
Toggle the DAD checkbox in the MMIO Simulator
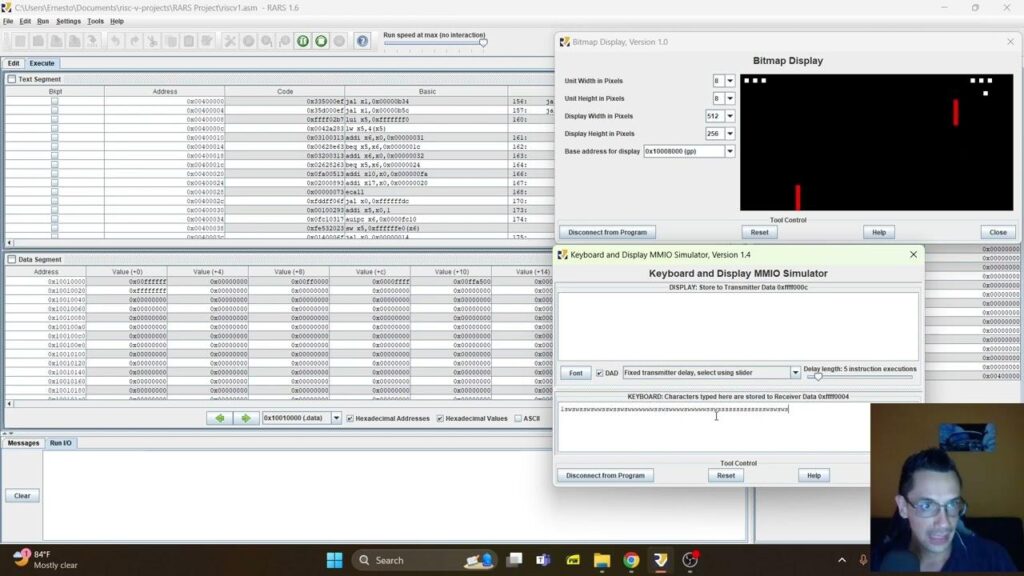(601, 372)
